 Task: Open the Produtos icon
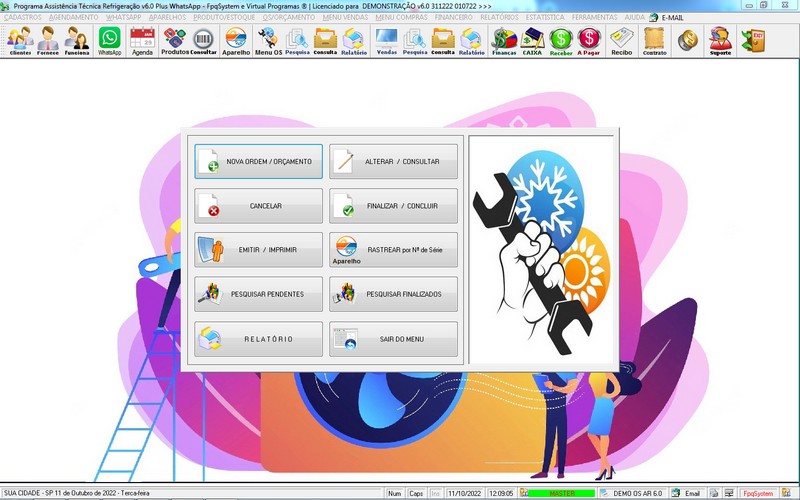coord(174,41)
